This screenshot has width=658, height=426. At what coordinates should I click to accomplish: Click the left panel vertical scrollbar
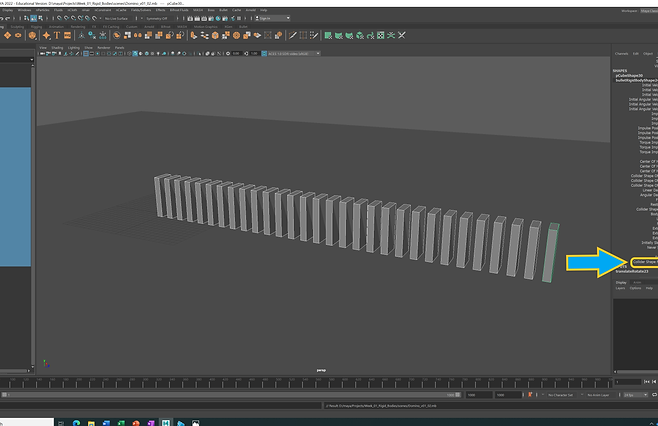(x=33, y=214)
